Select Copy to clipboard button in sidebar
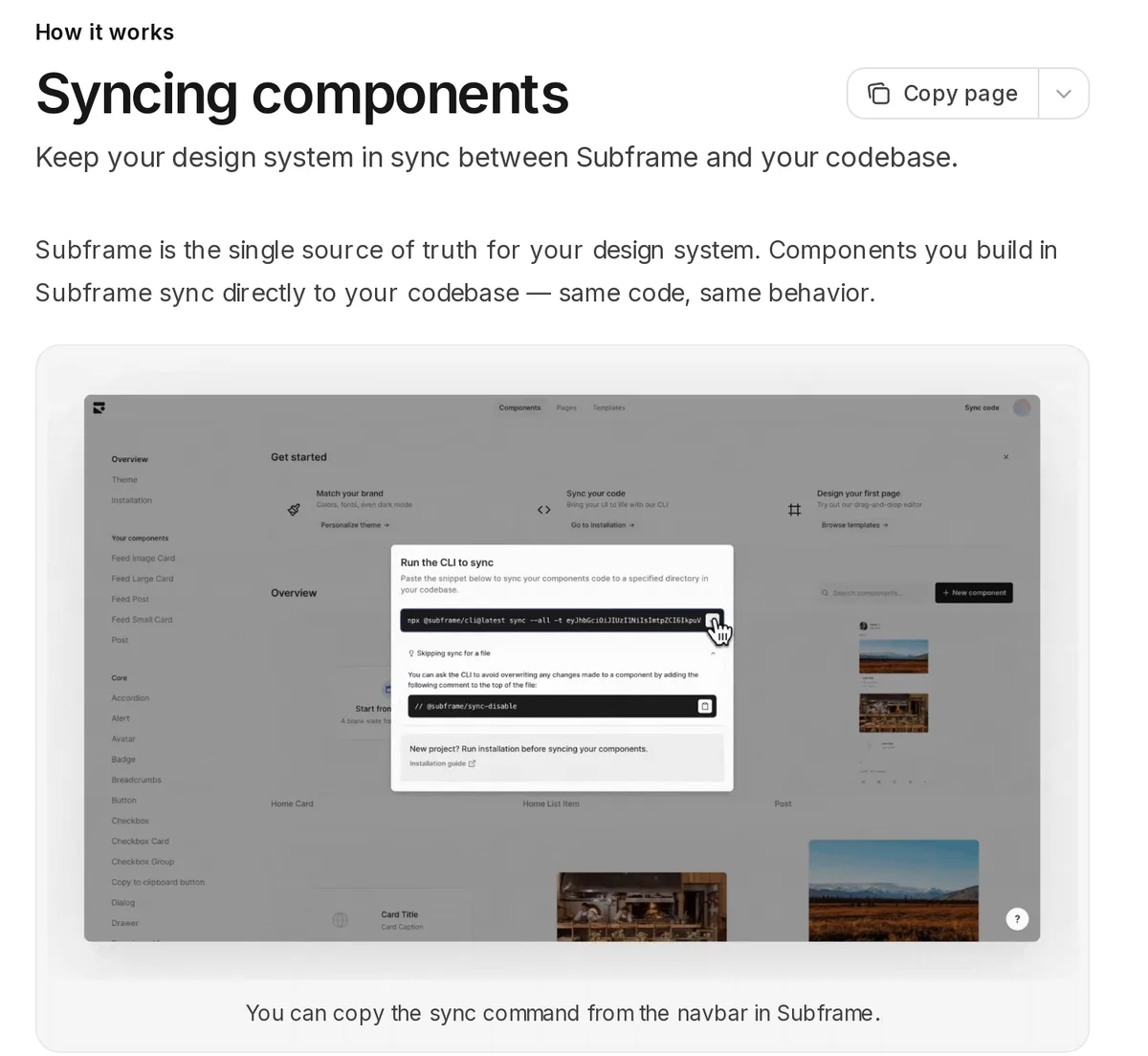The image size is (1148, 1056). [x=158, y=882]
